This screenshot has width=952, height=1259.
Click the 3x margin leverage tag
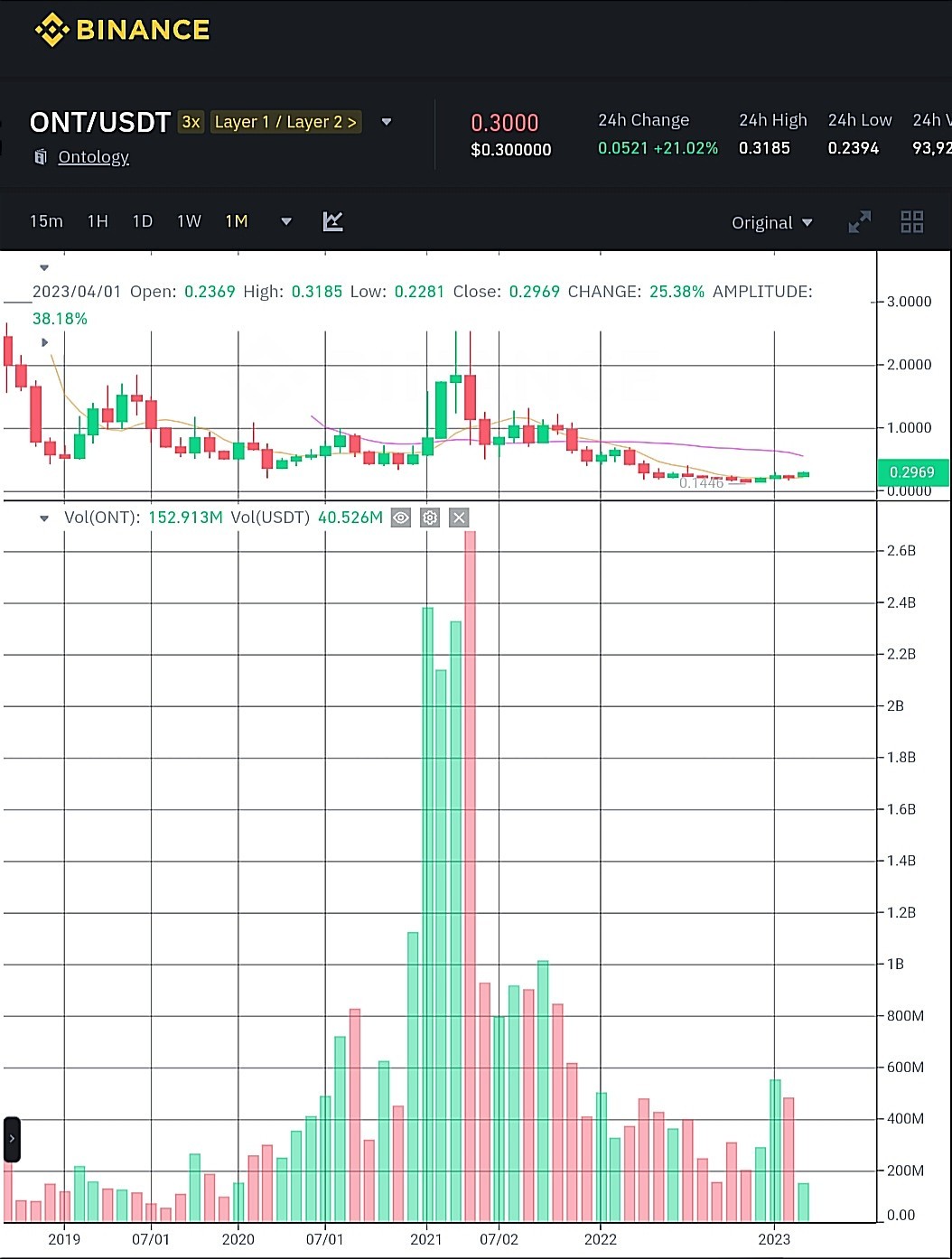tap(191, 122)
